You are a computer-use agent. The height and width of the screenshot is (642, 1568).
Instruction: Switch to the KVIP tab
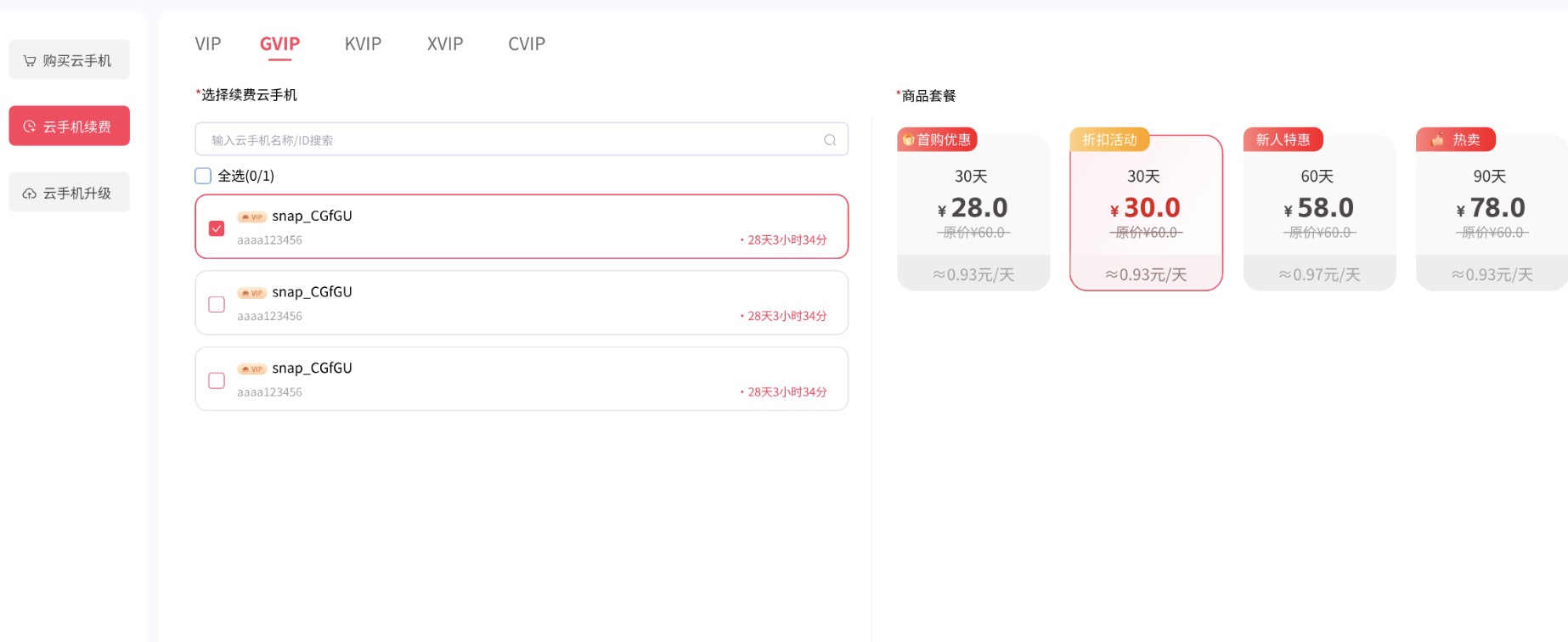click(363, 44)
